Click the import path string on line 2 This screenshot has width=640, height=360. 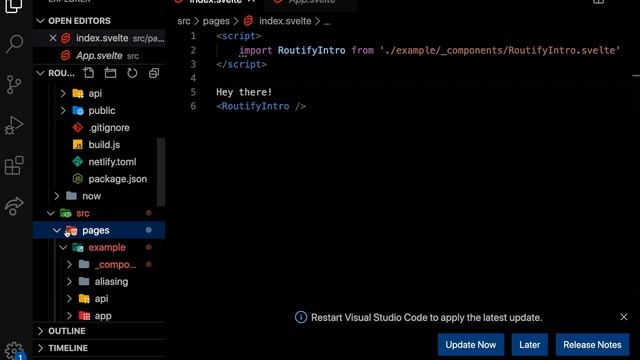[500, 50]
